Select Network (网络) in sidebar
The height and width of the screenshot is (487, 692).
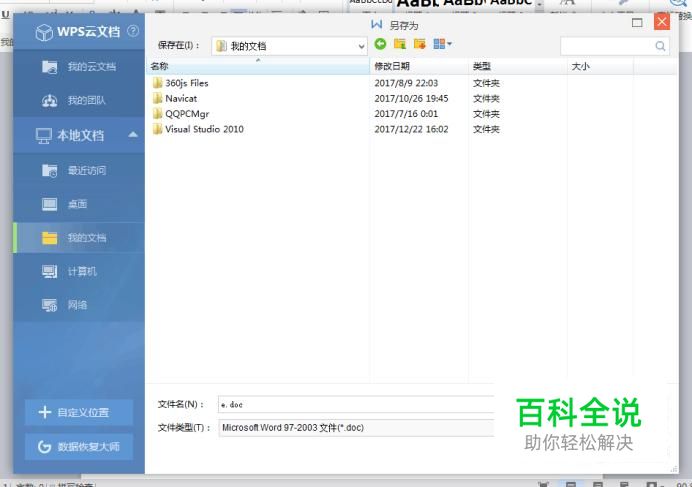point(79,305)
